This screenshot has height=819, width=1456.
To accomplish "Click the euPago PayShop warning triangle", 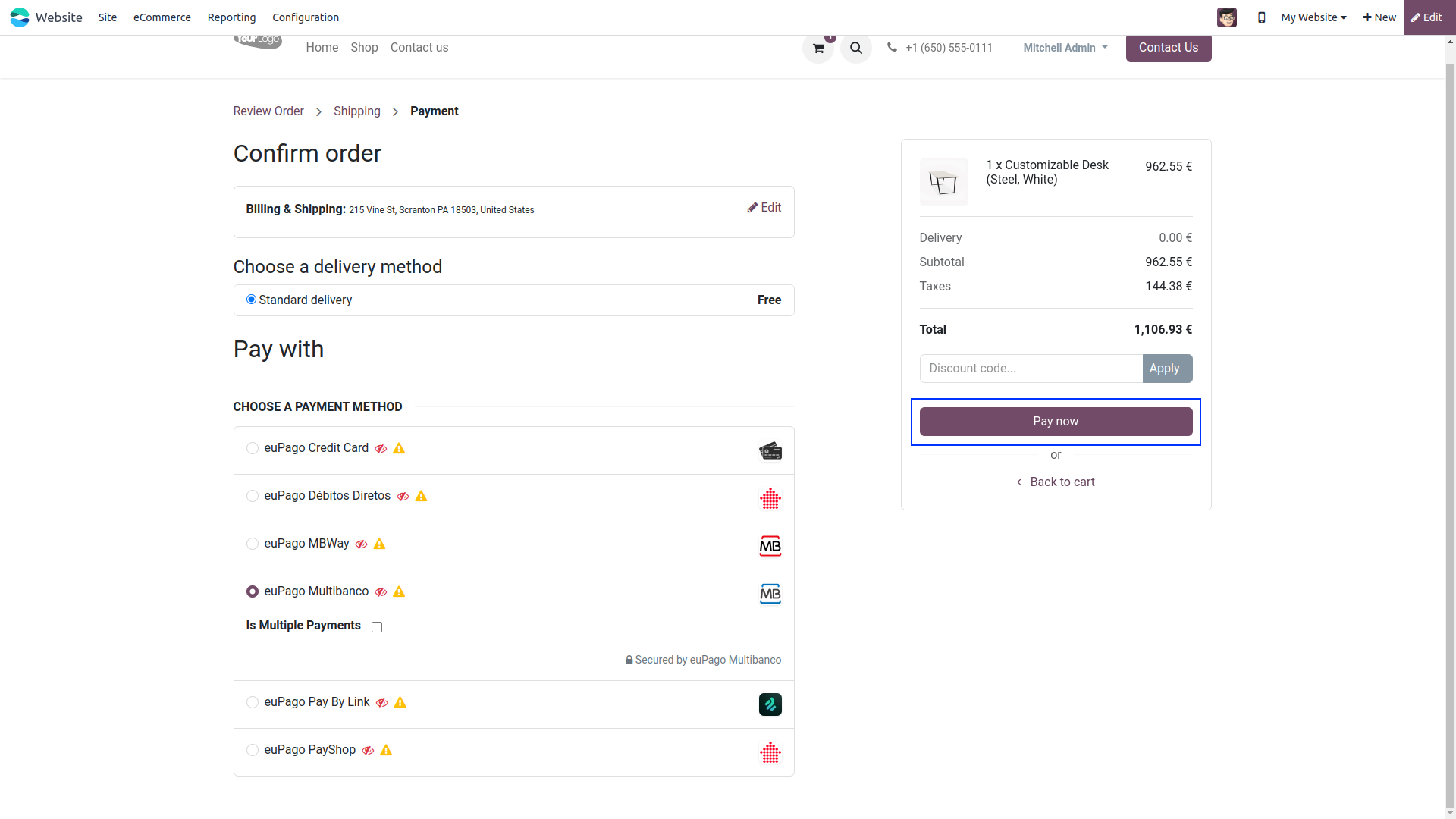I will (x=386, y=750).
